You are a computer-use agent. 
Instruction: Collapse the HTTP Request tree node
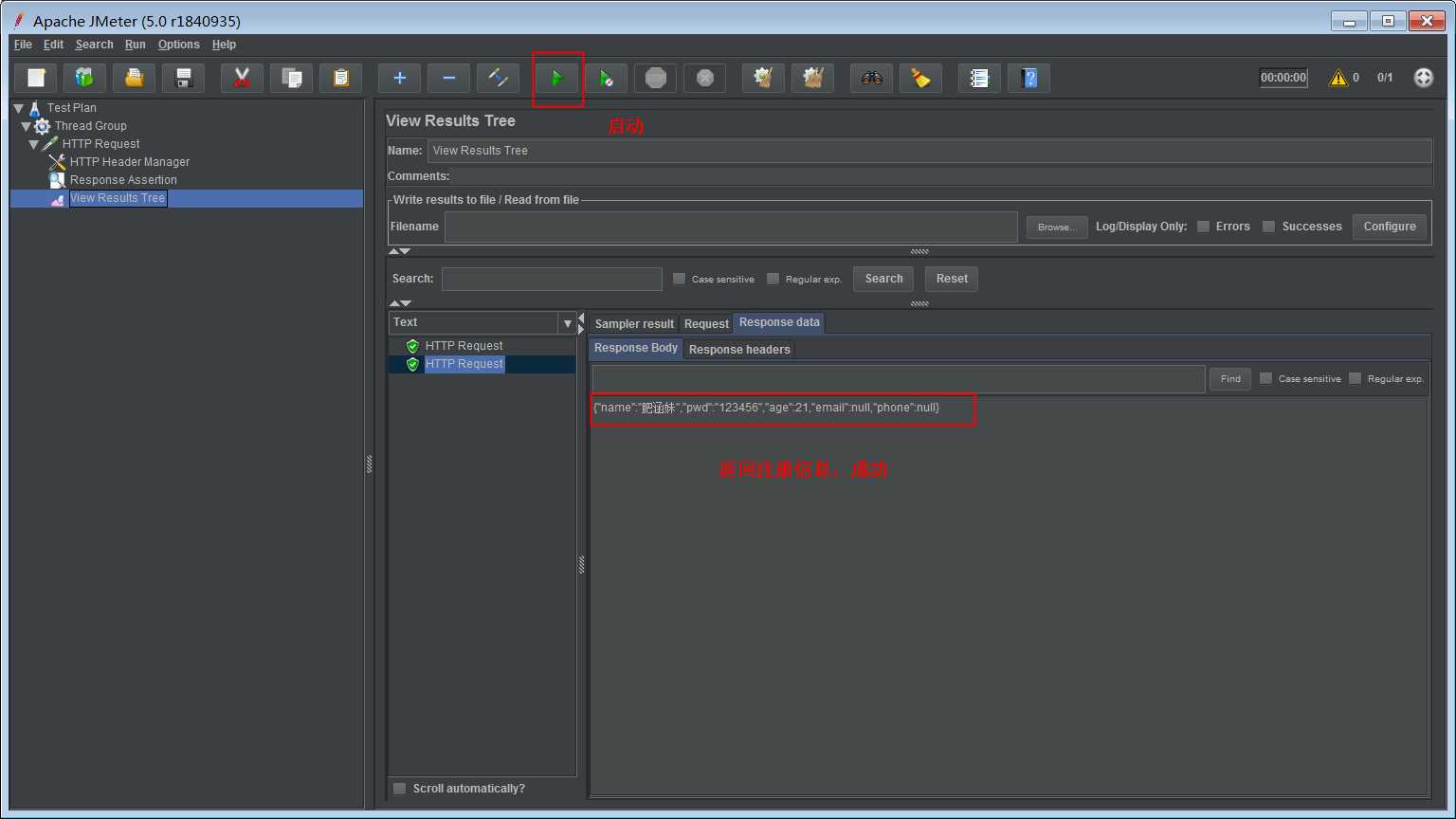click(x=34, y=144)
